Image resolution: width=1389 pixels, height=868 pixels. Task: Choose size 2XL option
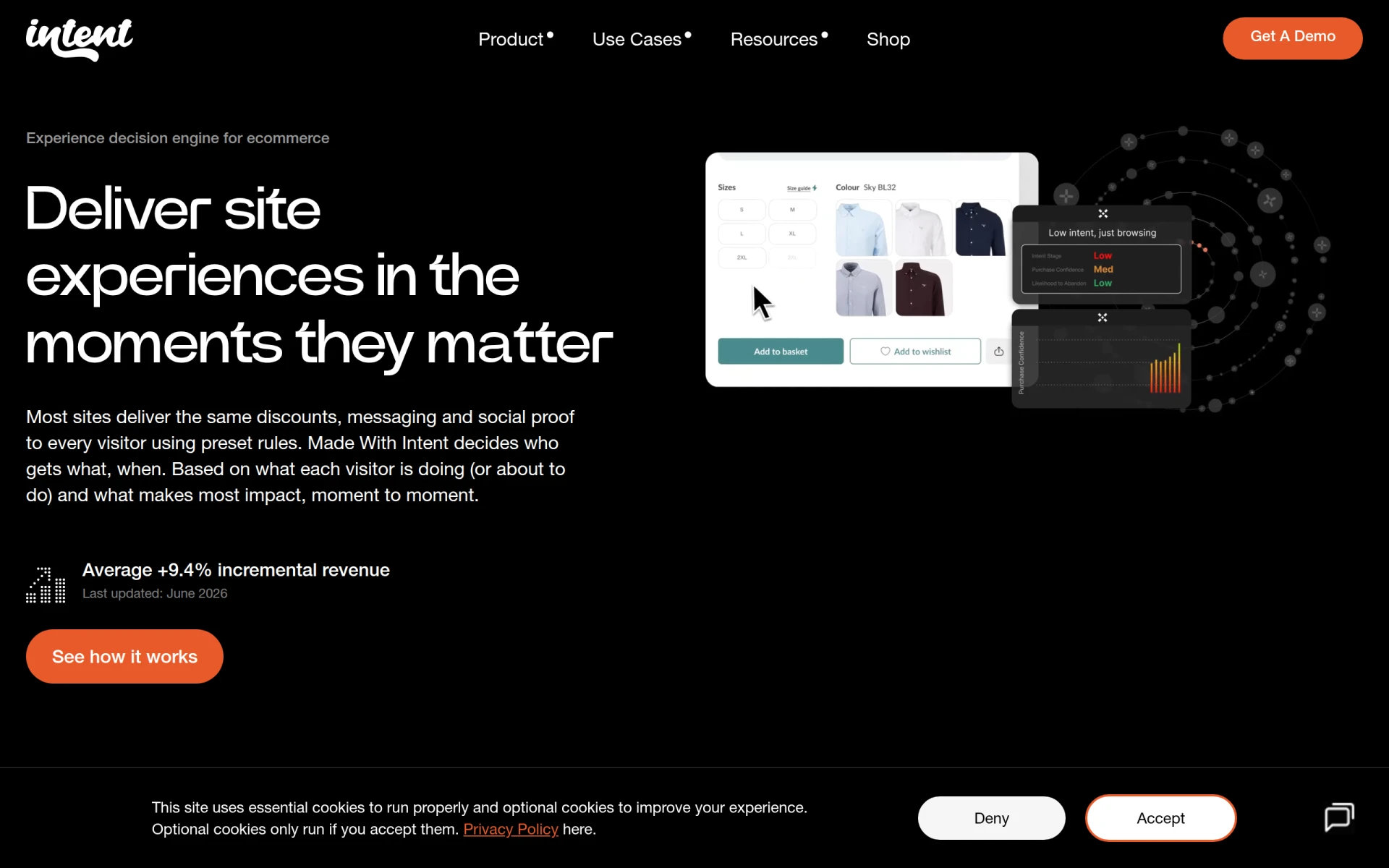742,258
